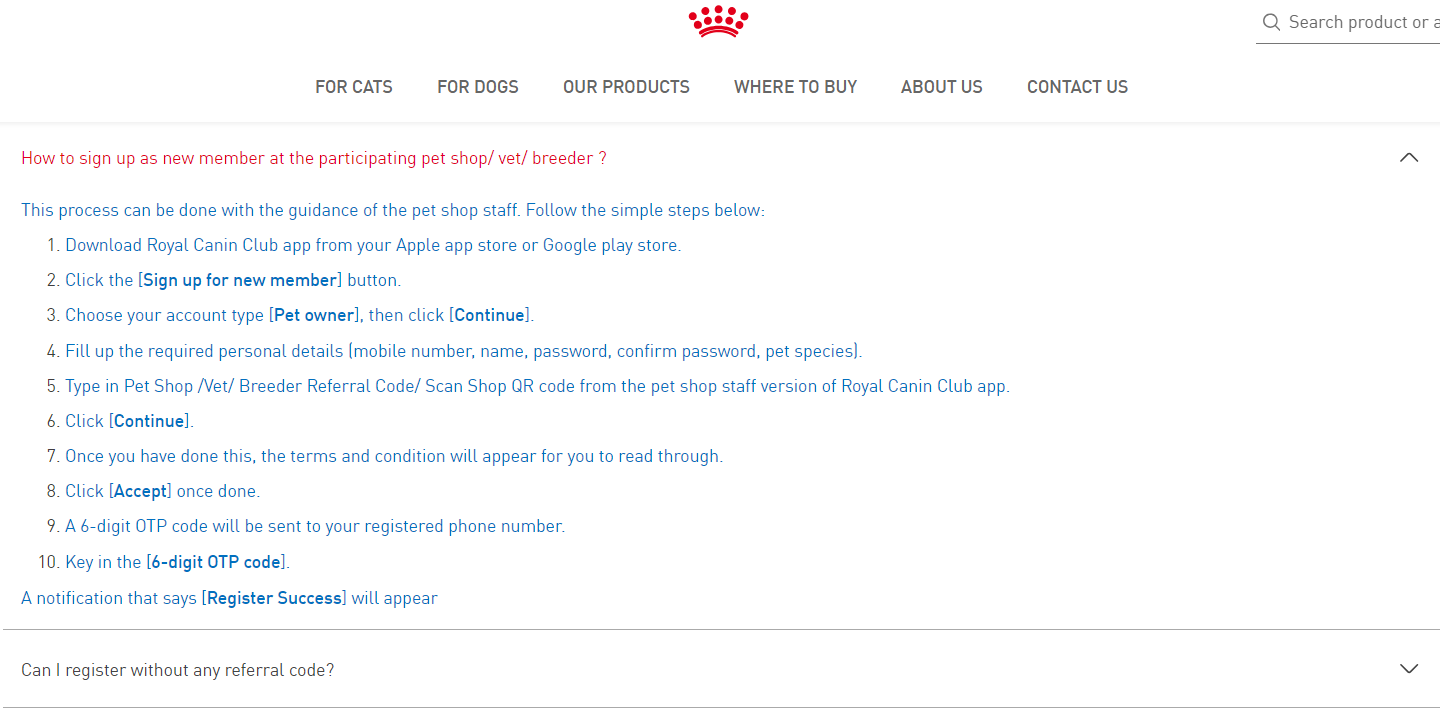The width and height of the screenshot is (1440, 713).
Task: Open 'Can I register without any referral code?' question
Action: 178,670
